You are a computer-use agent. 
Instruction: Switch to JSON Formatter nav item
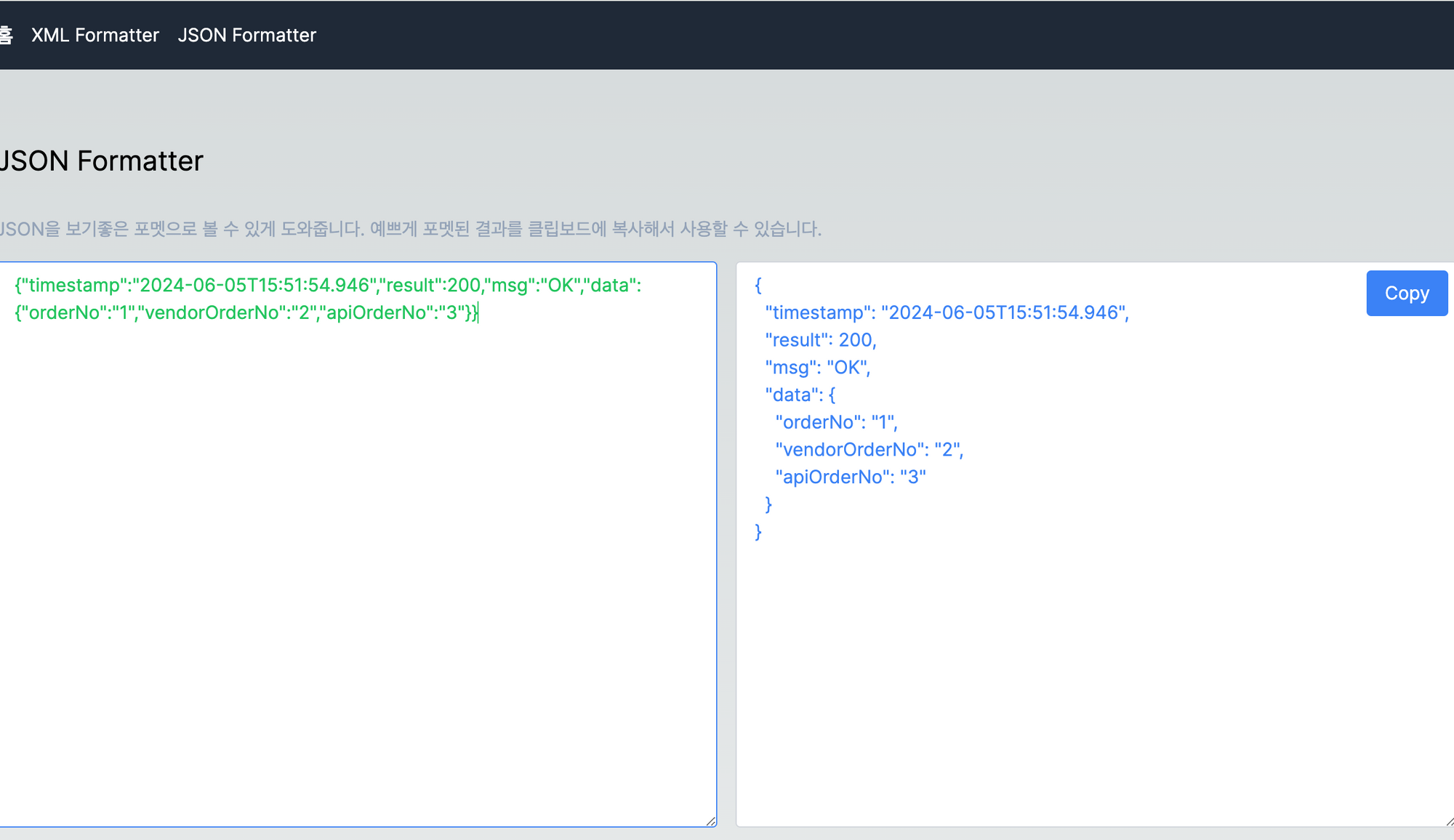point(246,35)
